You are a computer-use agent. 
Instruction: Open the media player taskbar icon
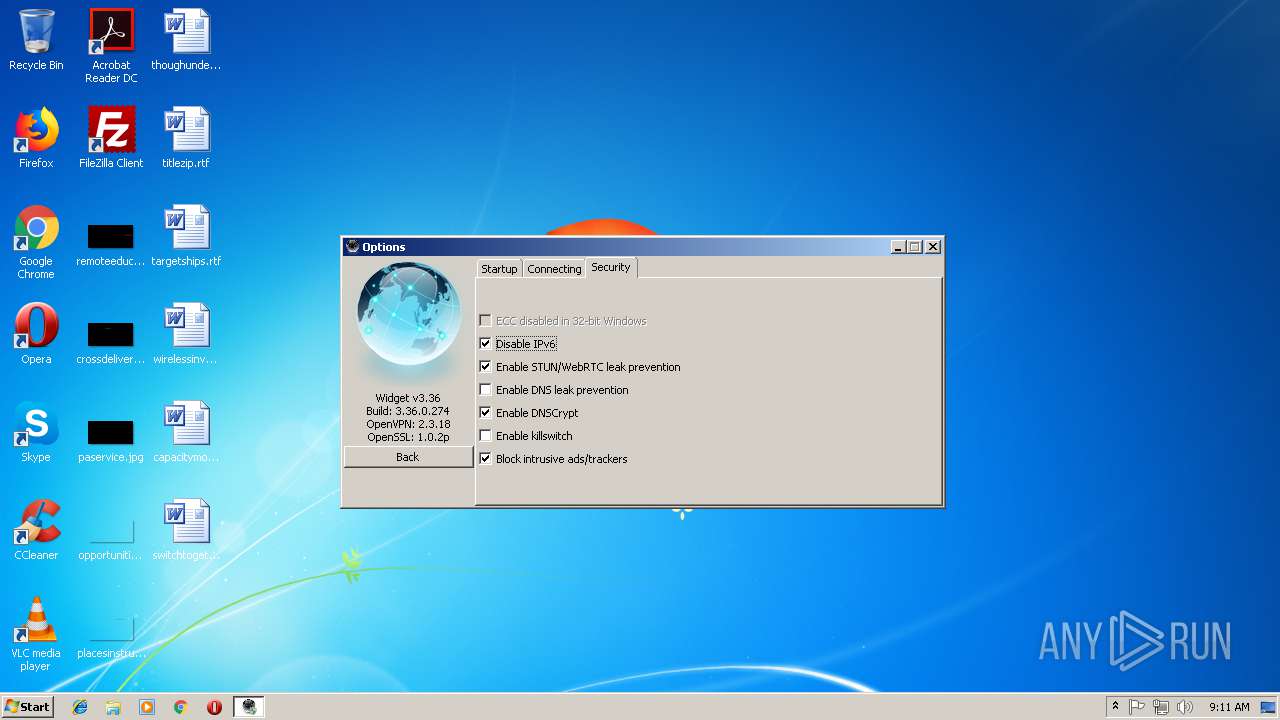tap(147, 707)
